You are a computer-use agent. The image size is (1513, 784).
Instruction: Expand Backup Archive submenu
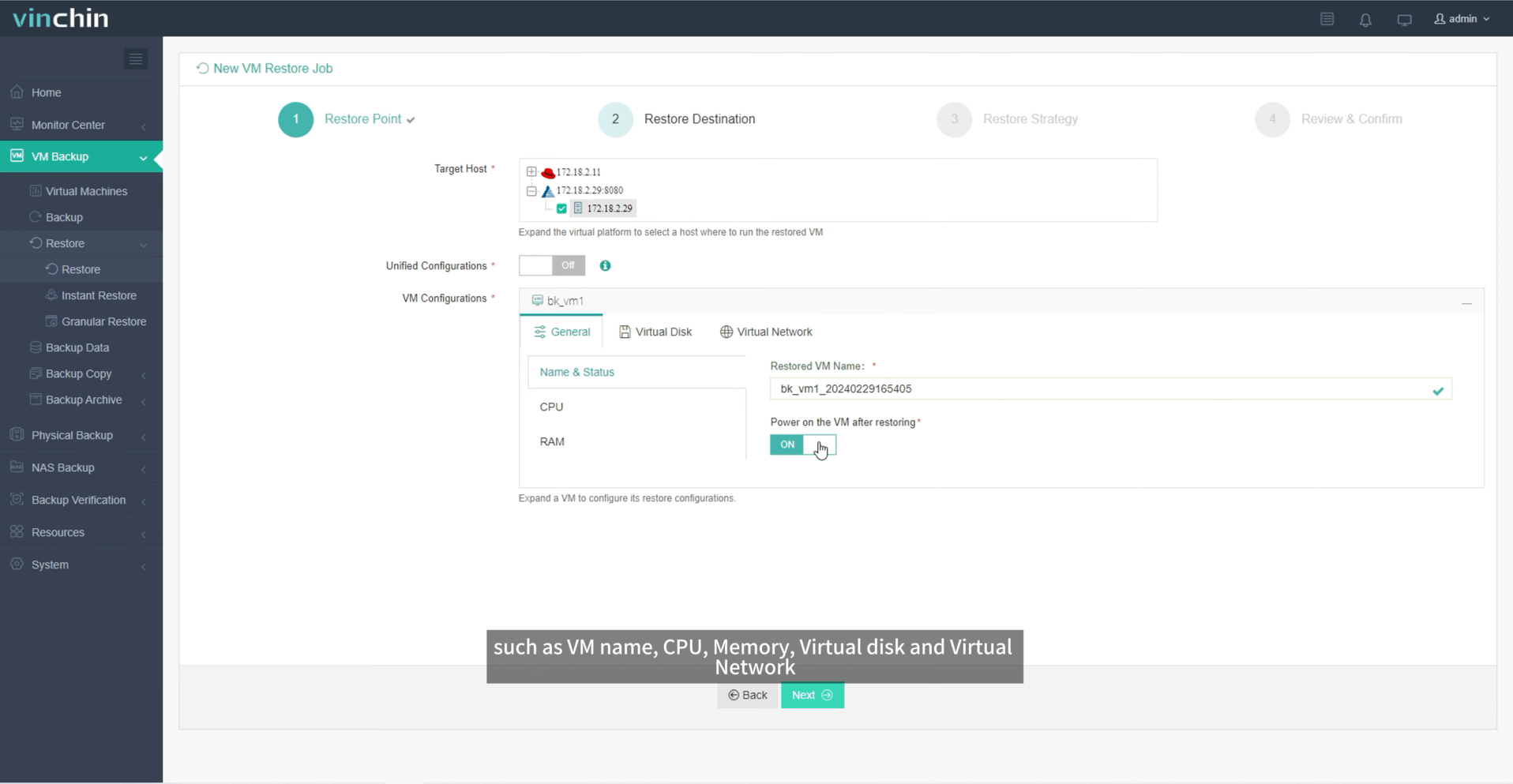[81, 400]
